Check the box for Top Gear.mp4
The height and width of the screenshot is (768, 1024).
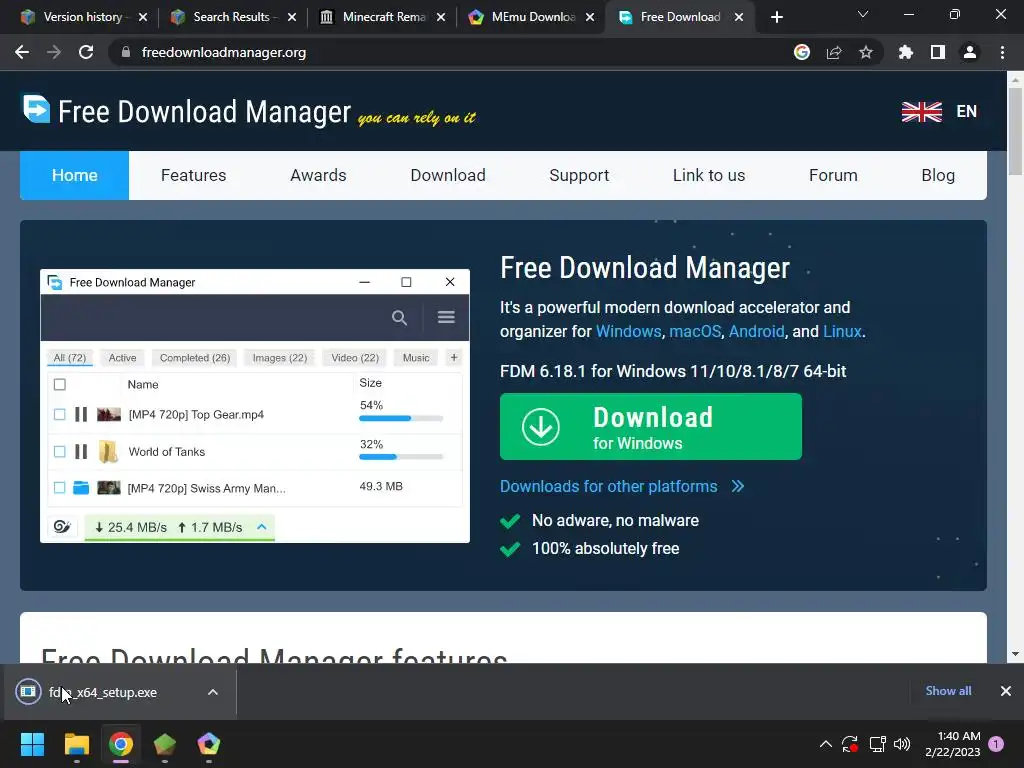click(59, 414)
